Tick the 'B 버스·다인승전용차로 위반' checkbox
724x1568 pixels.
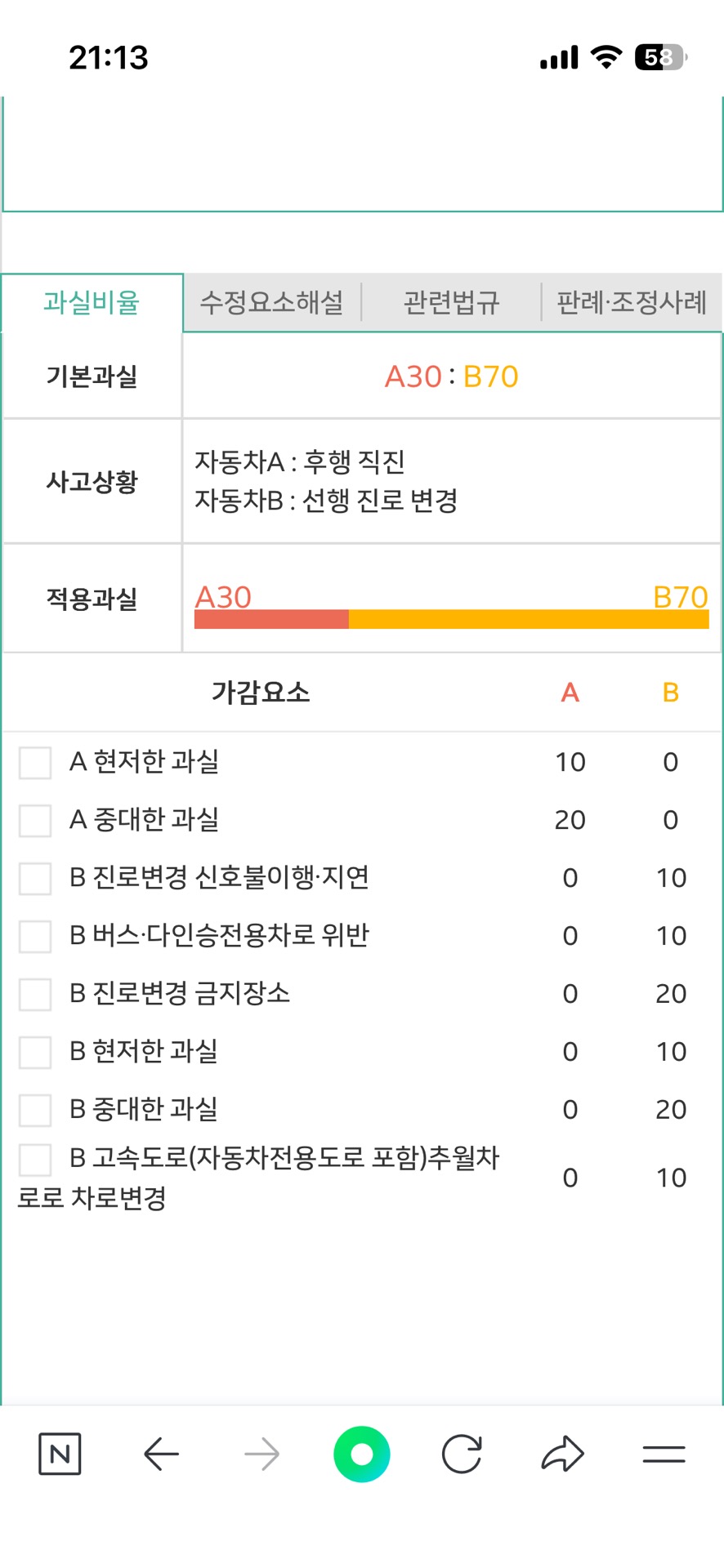(35, 937)
